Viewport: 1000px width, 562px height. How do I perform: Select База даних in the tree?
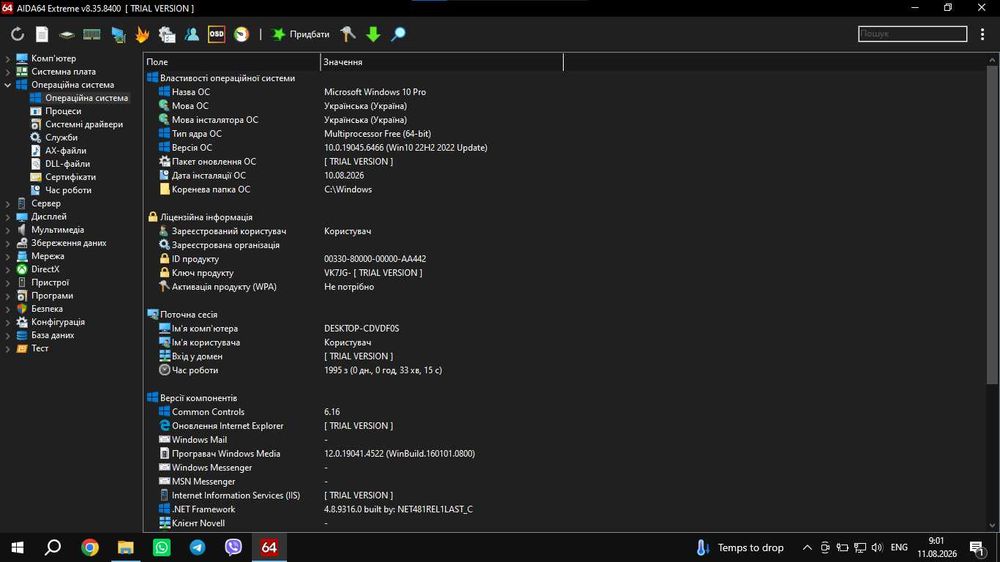[x=52, y=336]
